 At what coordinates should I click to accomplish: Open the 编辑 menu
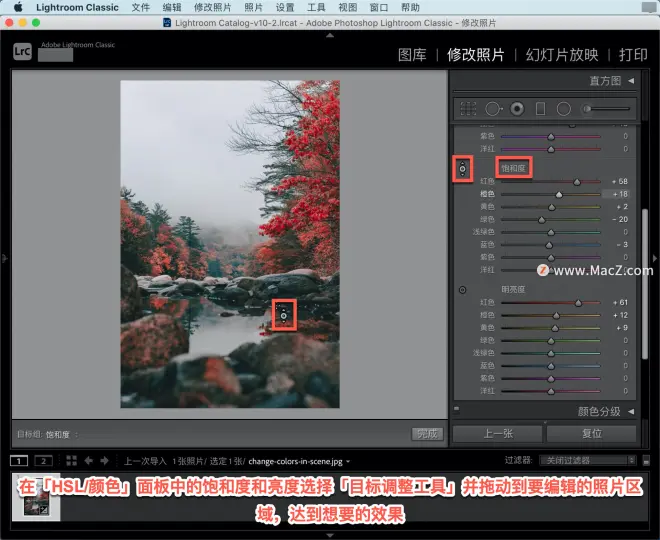tap(172, 7)
